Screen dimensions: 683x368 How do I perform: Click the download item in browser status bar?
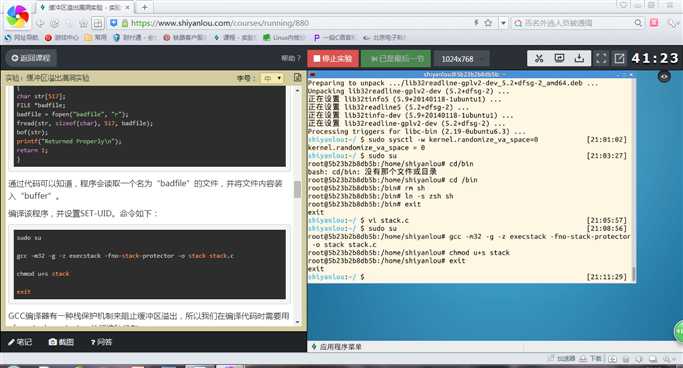coord(591,358)
